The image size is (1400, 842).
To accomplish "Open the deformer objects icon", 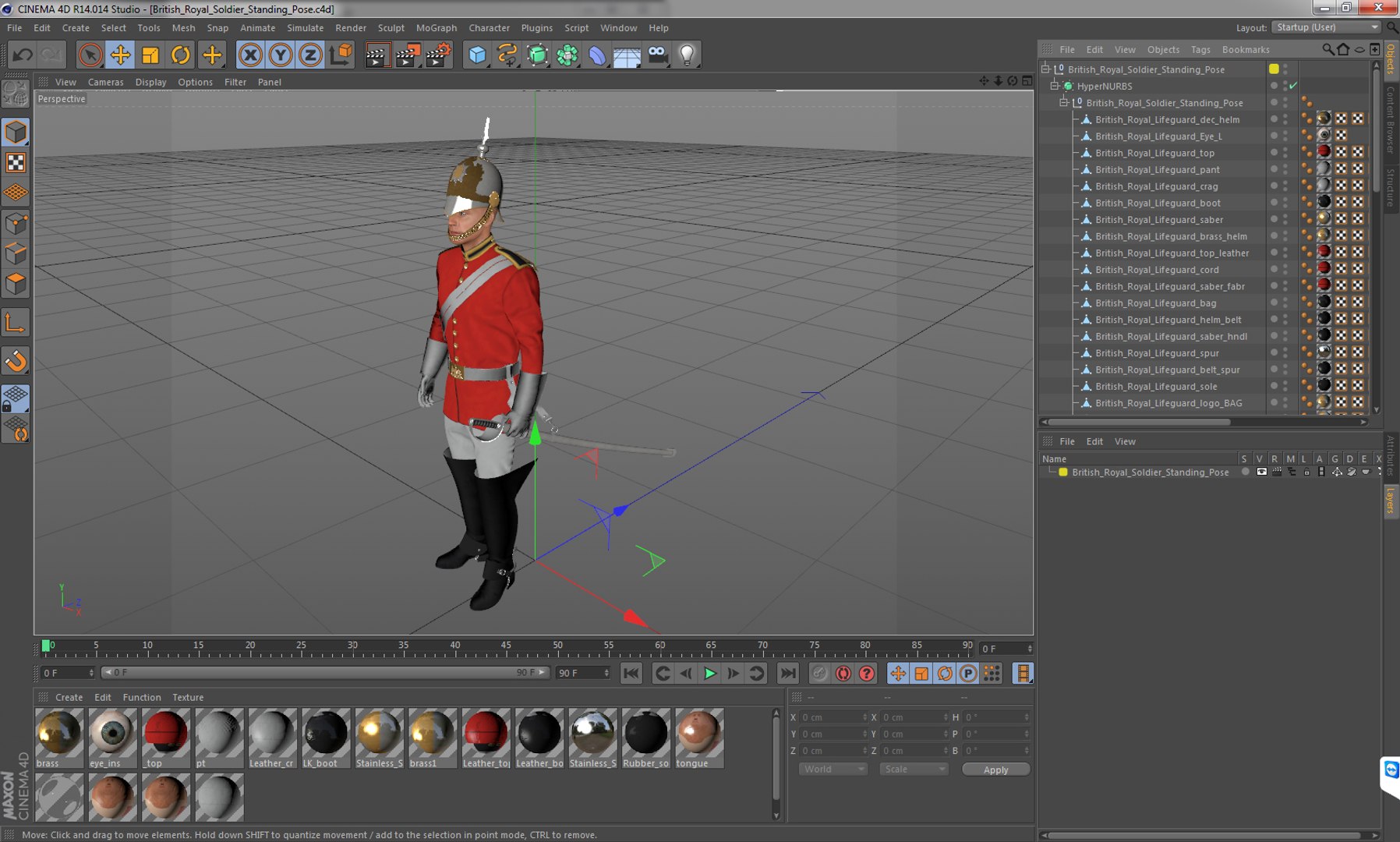I will 597,55.
